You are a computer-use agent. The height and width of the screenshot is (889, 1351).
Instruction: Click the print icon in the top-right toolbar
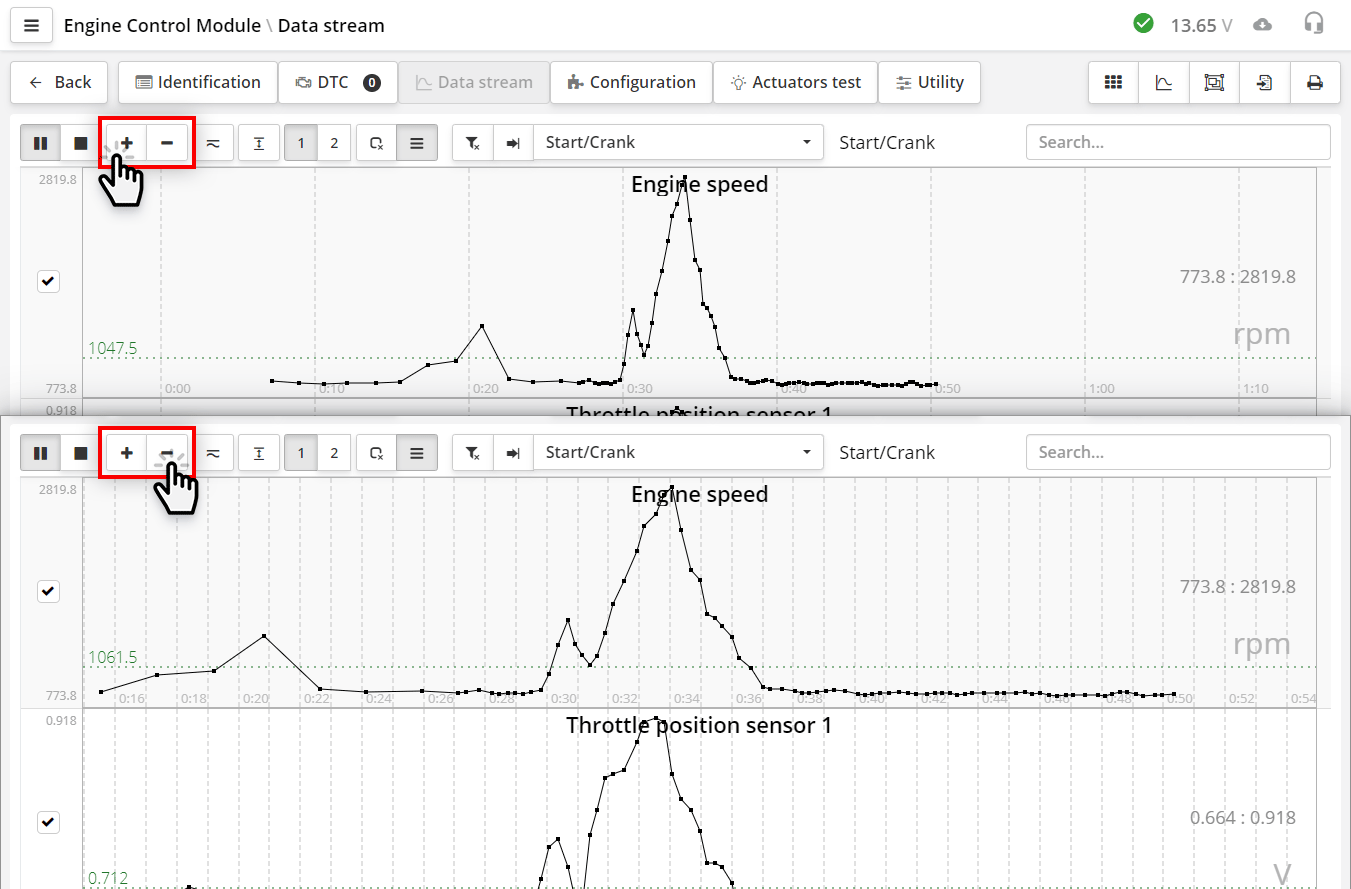pyautogui.click(x=1314, y=83)
